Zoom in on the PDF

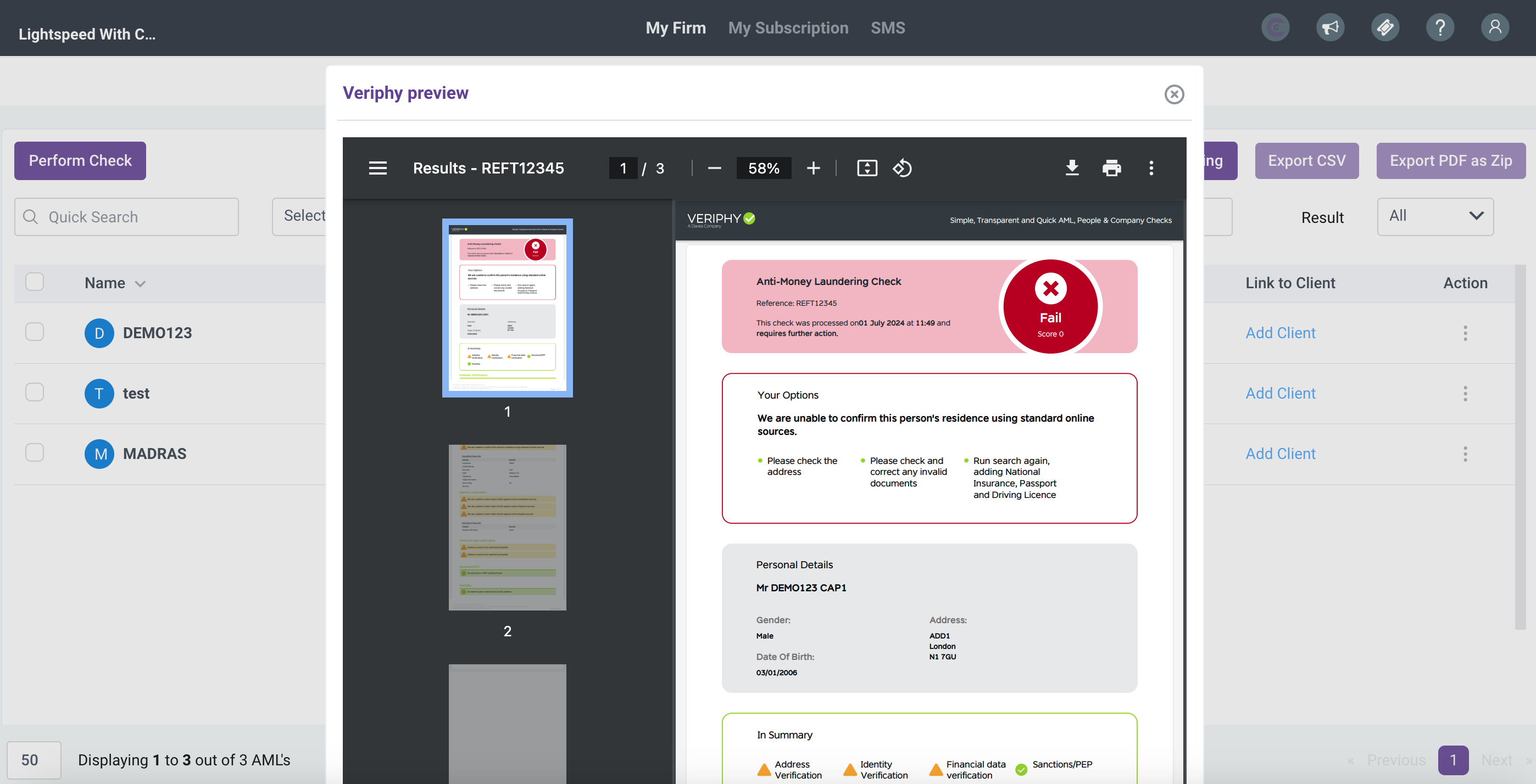point(812,168)
